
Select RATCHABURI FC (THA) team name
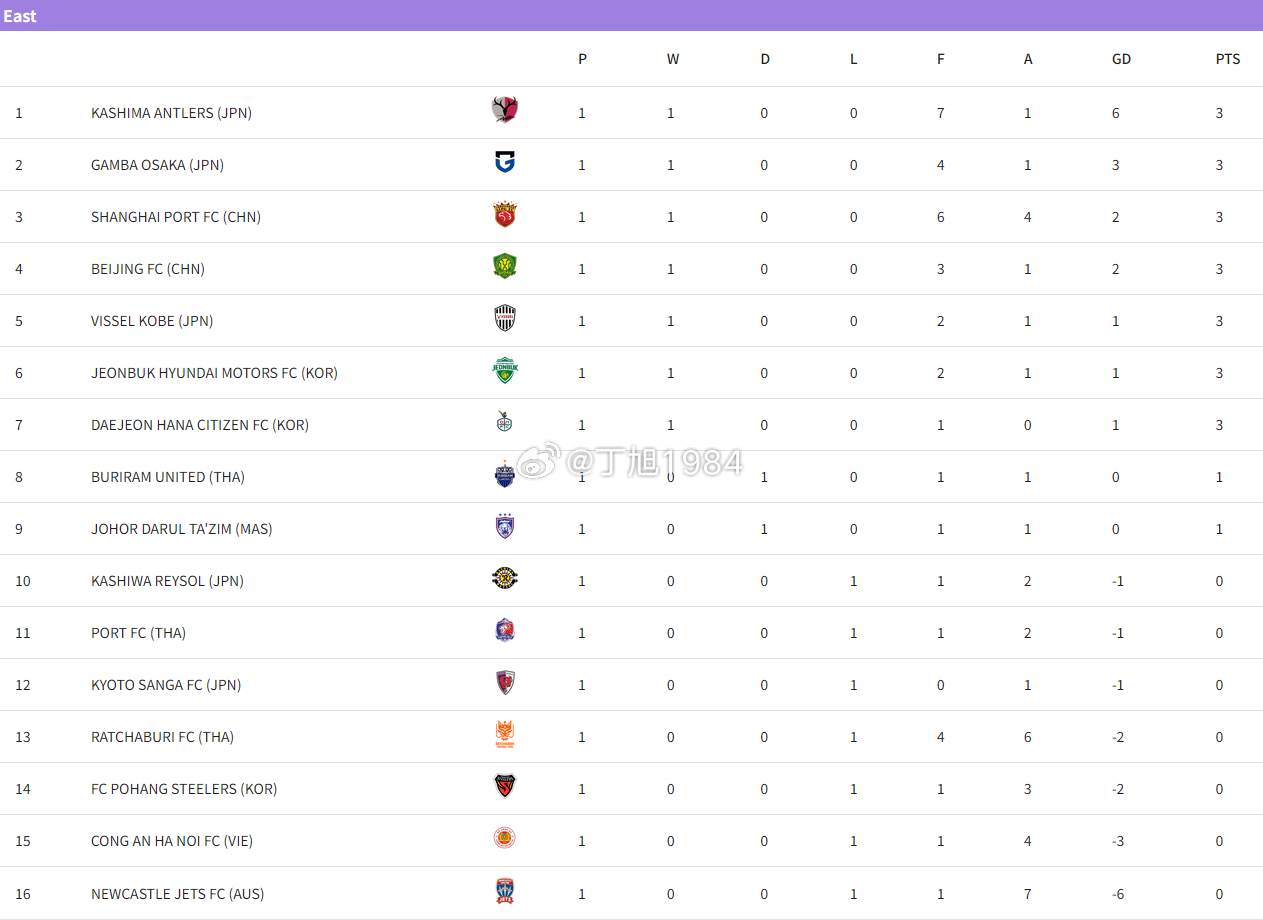(x=162, y=737)
